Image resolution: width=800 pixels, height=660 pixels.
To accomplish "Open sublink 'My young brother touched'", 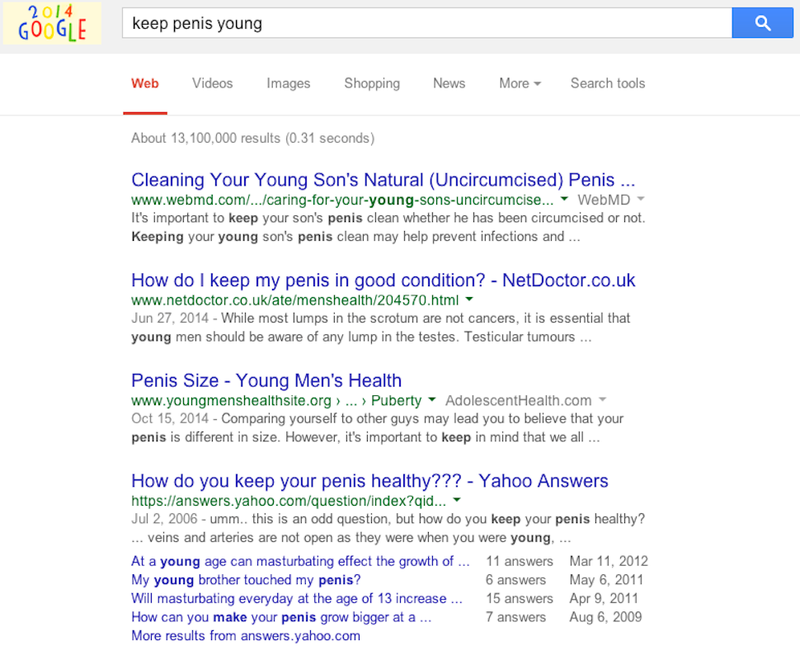I will tap(246, 580).
